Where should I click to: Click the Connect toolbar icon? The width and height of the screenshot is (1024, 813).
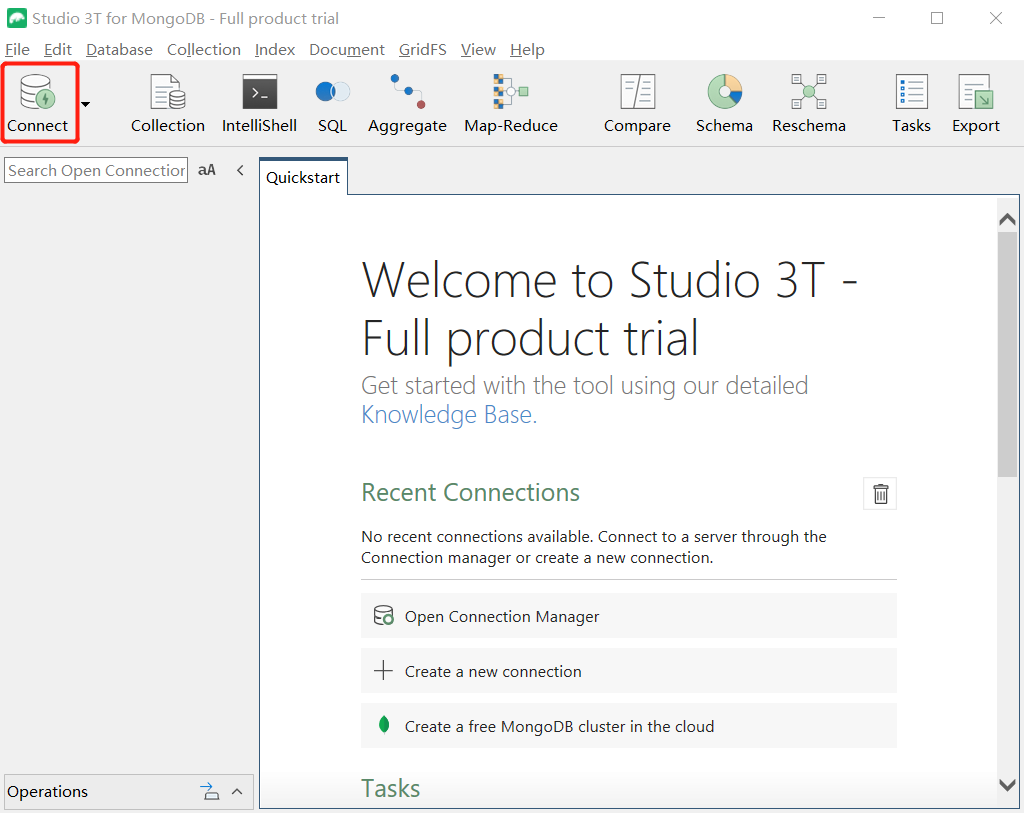[37, 103]
